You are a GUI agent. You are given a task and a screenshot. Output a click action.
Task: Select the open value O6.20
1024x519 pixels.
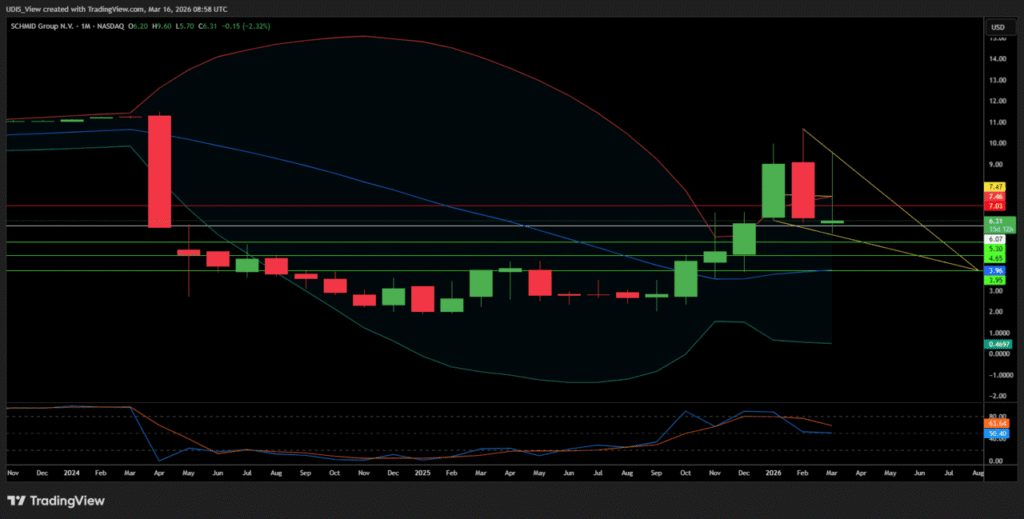click(139, 26)
